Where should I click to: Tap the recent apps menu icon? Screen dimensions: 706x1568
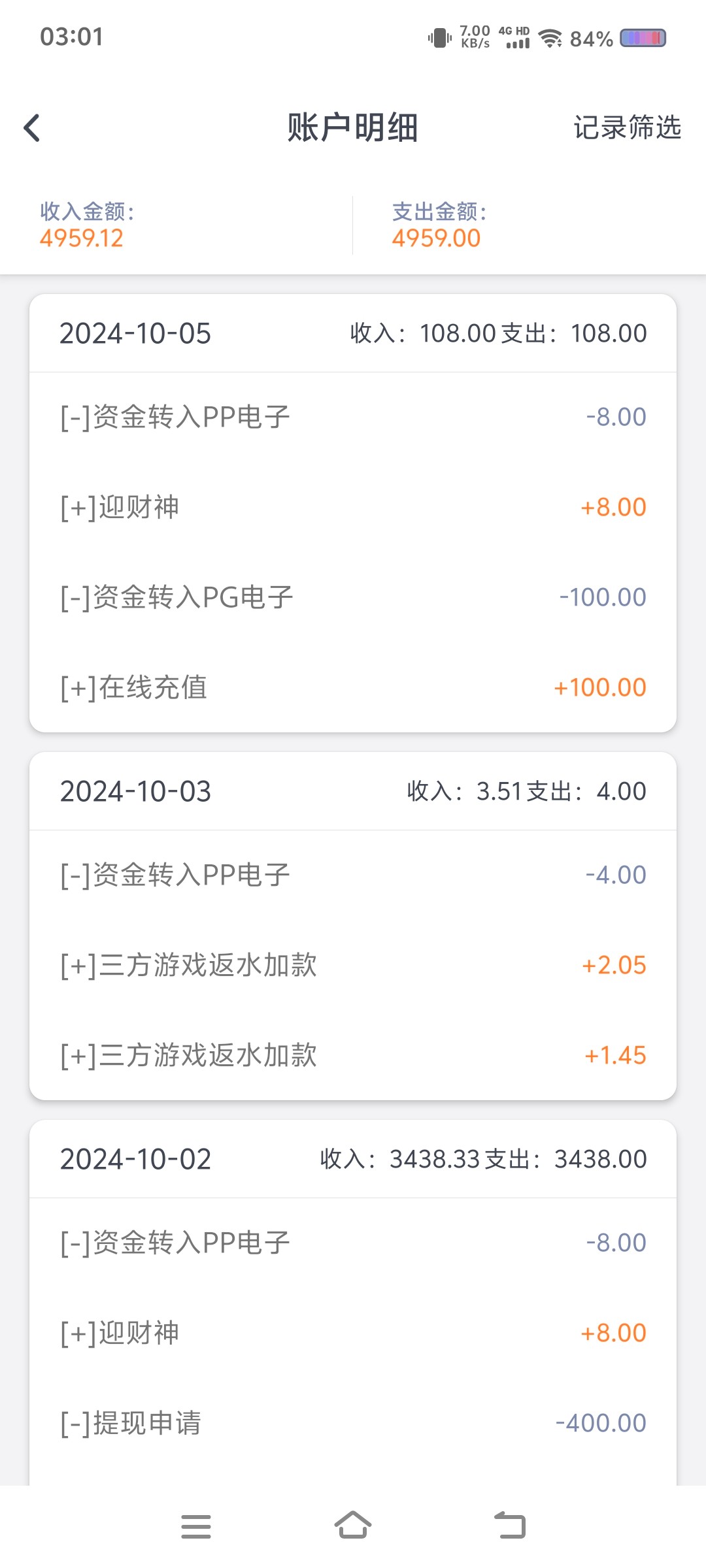195,1526
